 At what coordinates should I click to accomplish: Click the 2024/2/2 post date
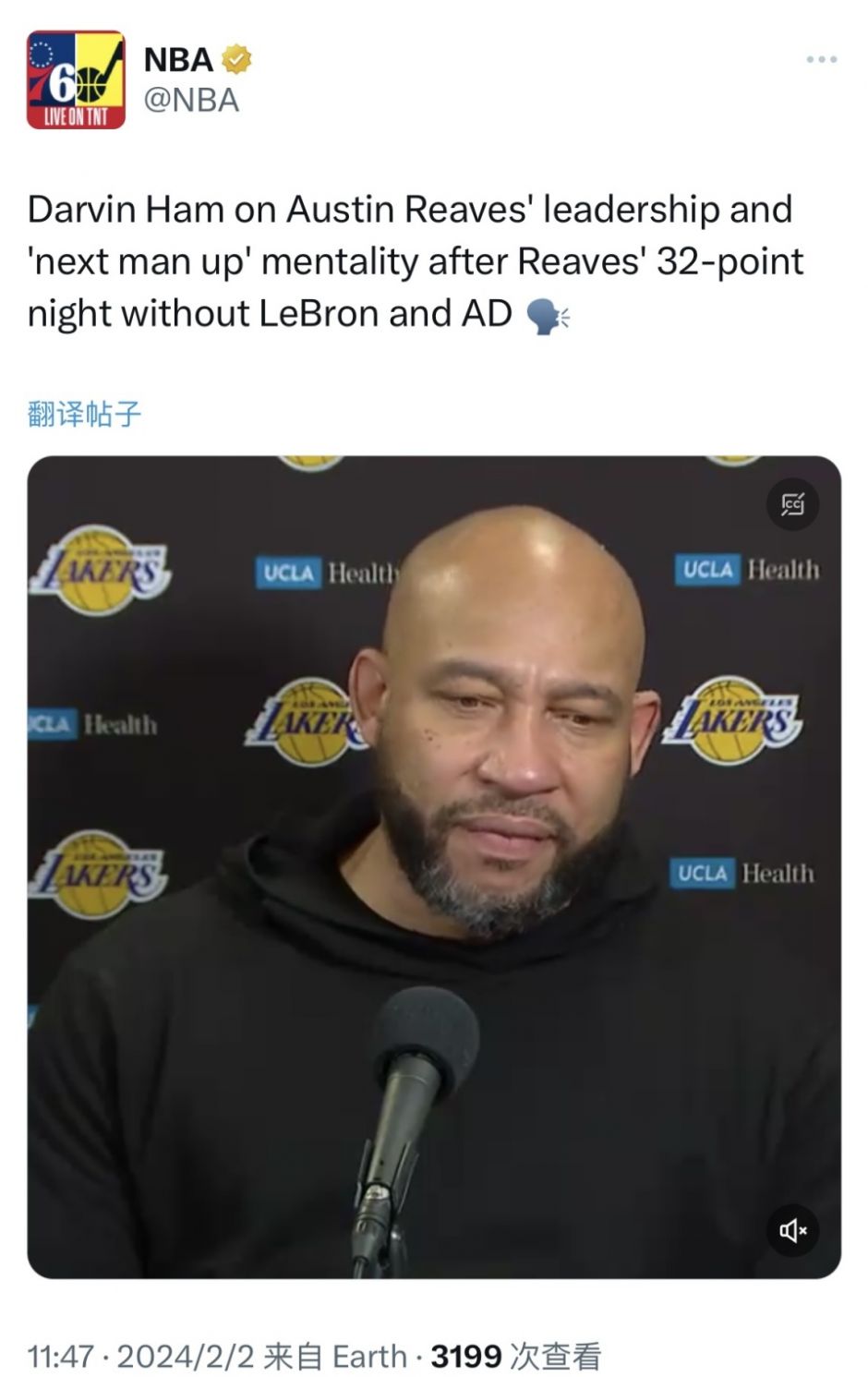click(x=186, y=1355)
